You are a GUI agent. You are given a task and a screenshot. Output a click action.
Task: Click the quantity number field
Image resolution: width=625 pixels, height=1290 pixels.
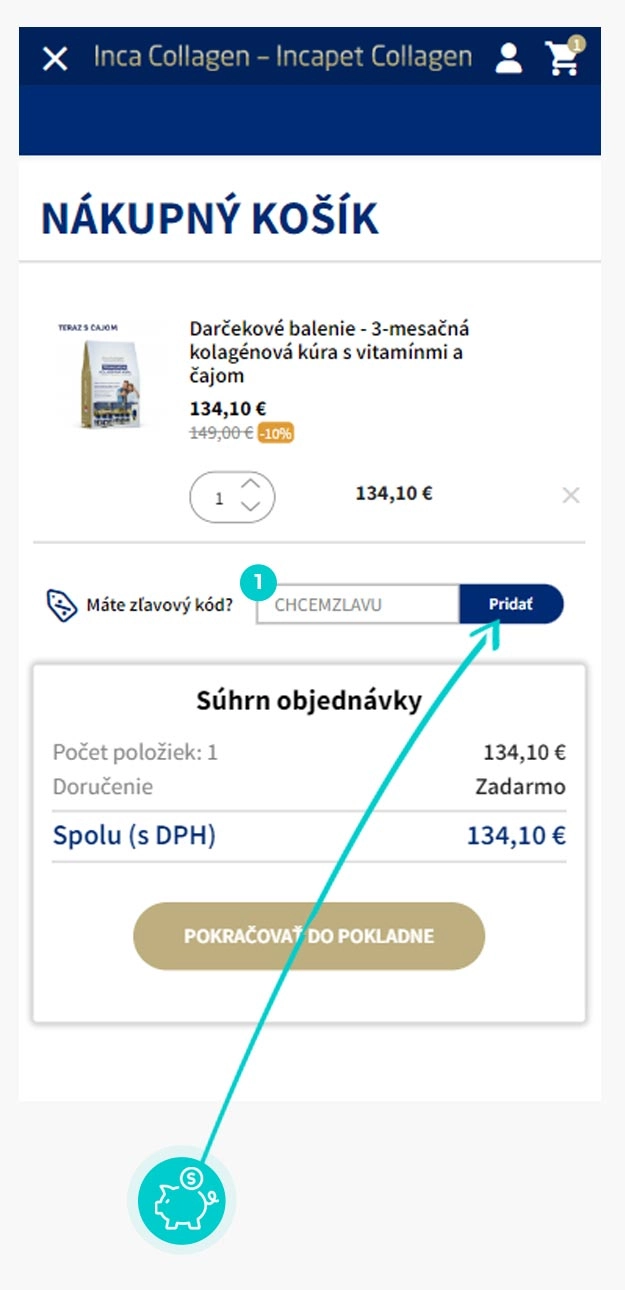pos(220,497)
